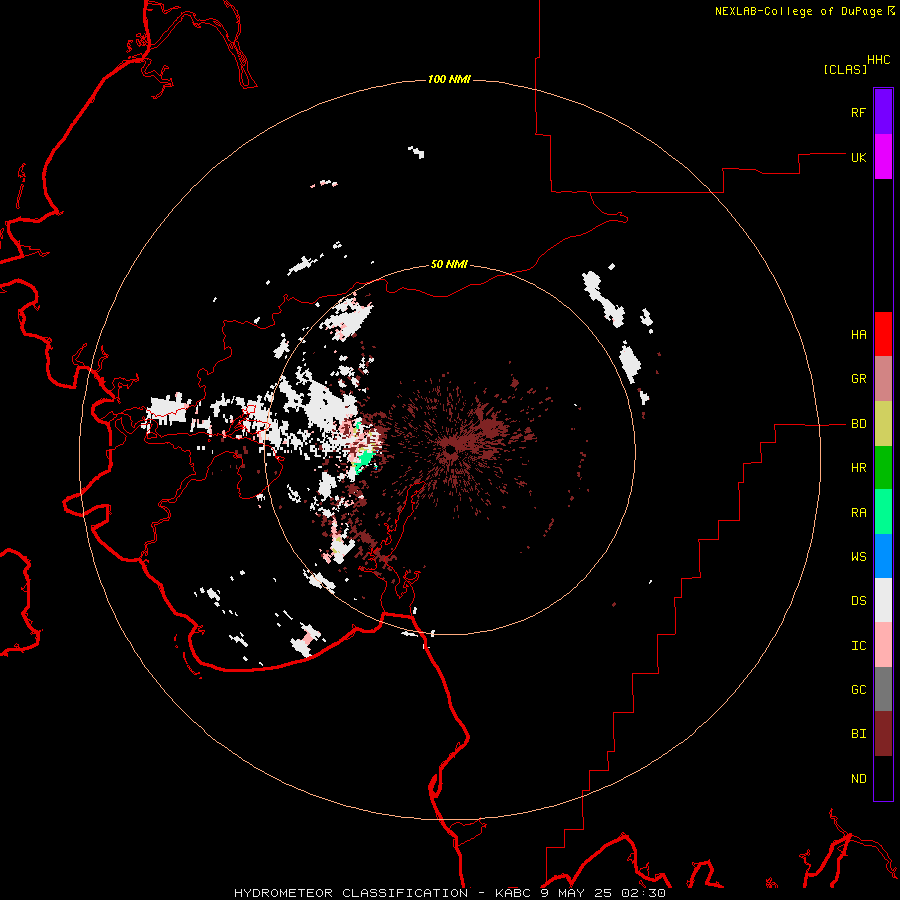Select the GR pinkish-brown legend swatch
The width and height of the screenshot is (900, 900).
pyautogui.click(x=883, y=379)
